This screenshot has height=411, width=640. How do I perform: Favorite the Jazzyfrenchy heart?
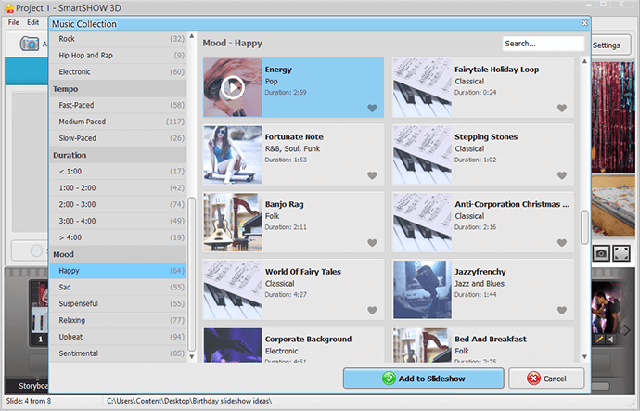562,310
